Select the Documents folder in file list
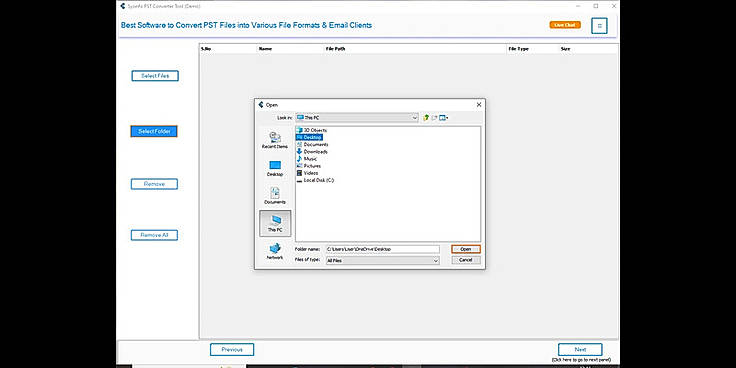This screenshot has width=736, height=368. click(312, 145)
